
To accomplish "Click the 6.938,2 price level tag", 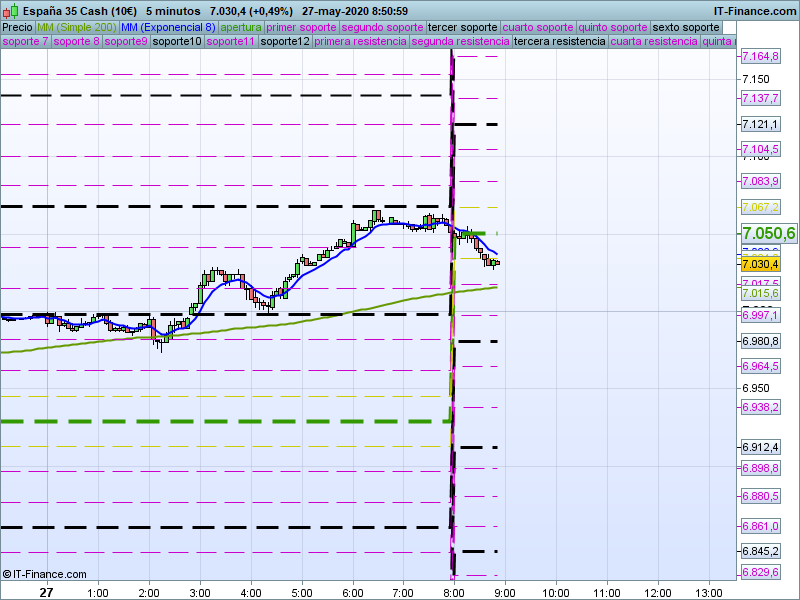I will (760, 407).
